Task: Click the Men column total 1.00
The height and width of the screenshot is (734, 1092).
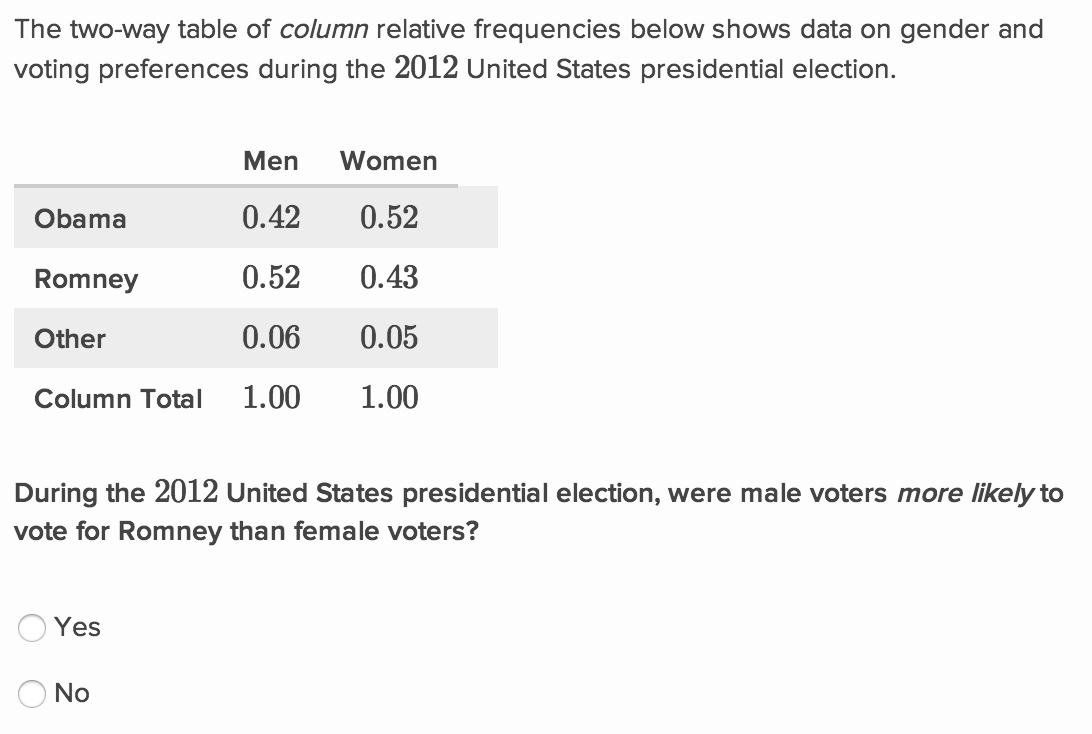Action: pyautogui.click(x=271, y=398)
